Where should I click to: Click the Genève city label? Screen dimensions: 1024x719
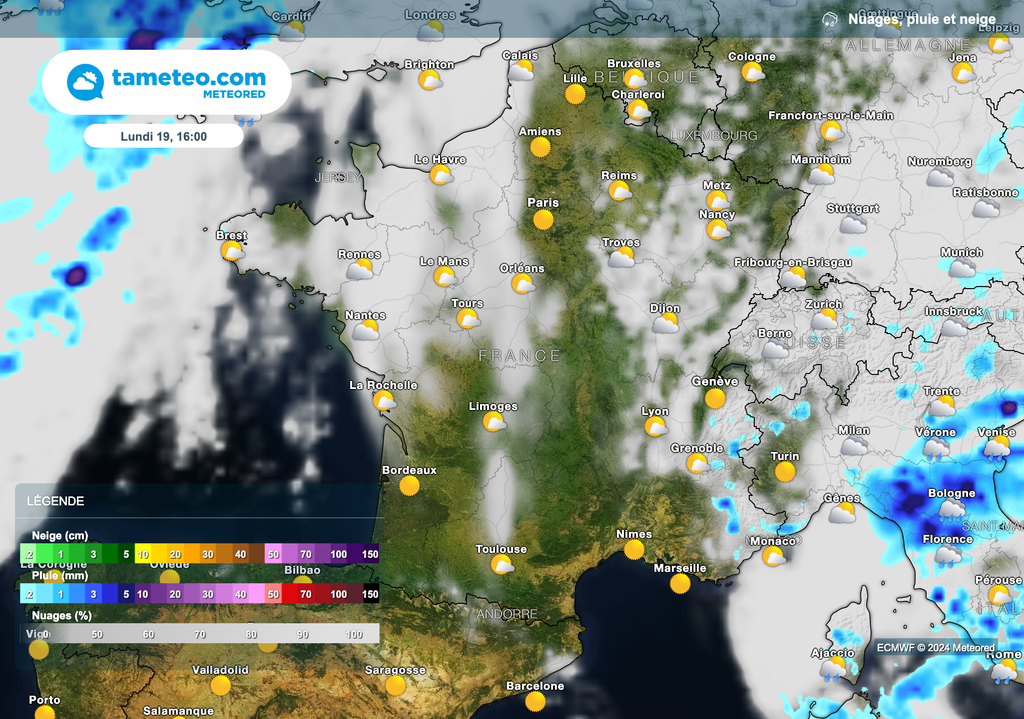[716, 381]
